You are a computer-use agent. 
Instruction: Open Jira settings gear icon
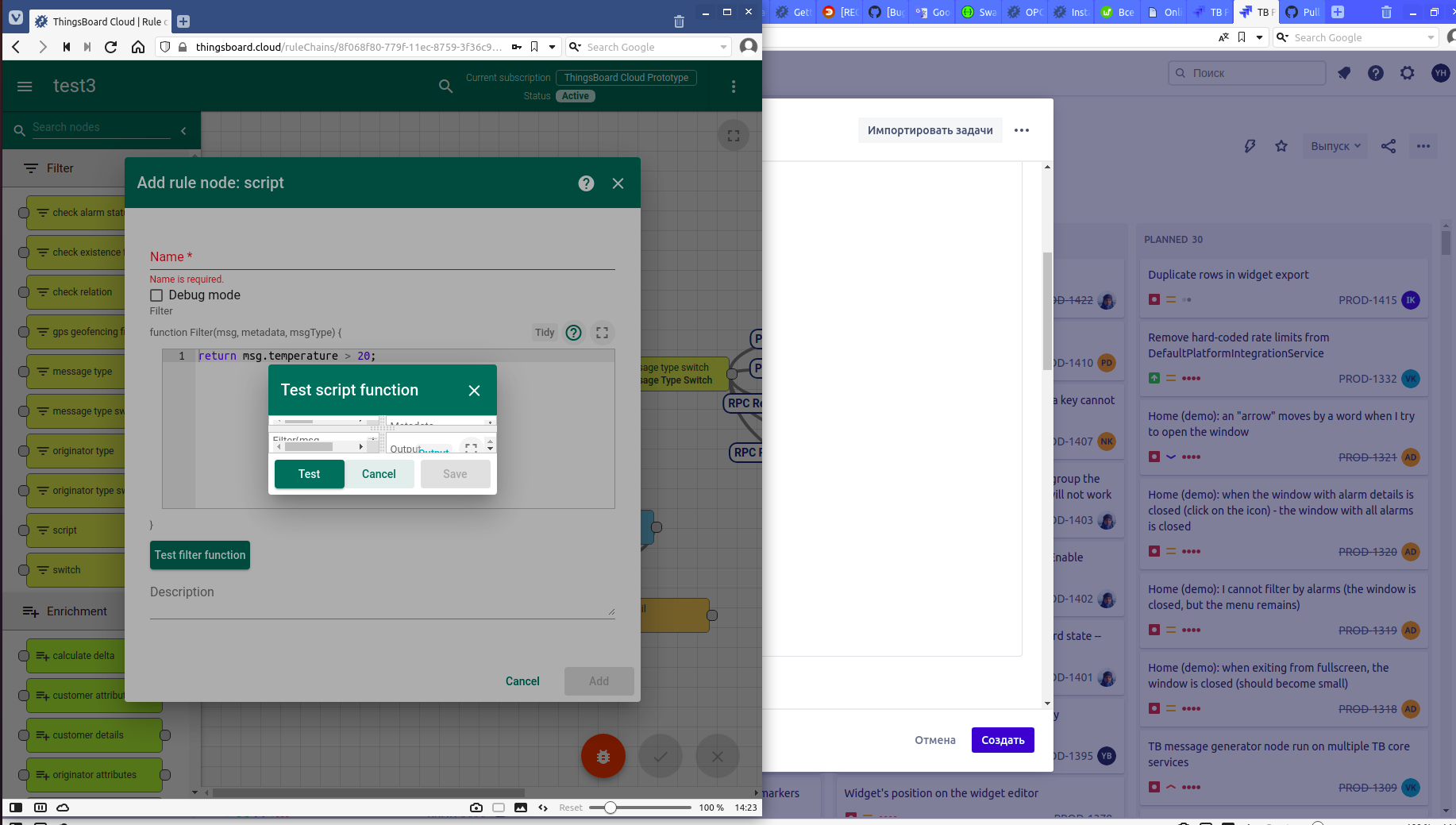[x=1408, y=73]
